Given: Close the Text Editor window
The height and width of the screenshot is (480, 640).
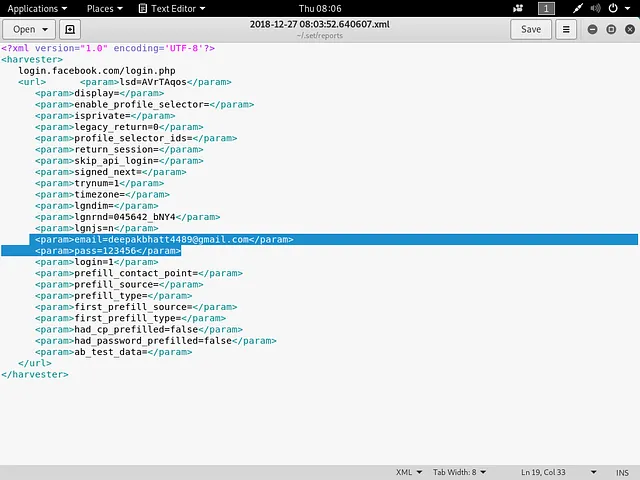Looking at the screenshot, I should [630, 29].
